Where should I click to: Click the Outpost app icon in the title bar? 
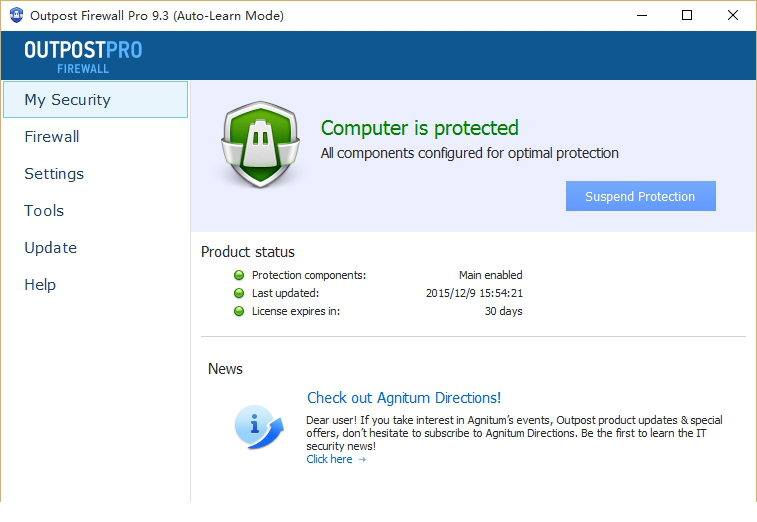(16, 15)
